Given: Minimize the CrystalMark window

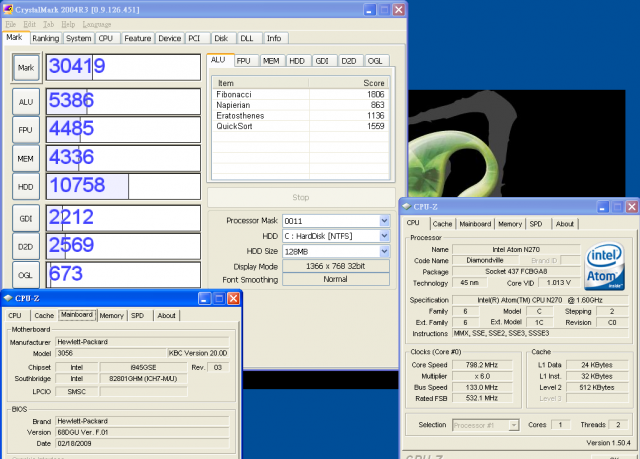Looking at the screenshot, I should (x=370, y=9).
